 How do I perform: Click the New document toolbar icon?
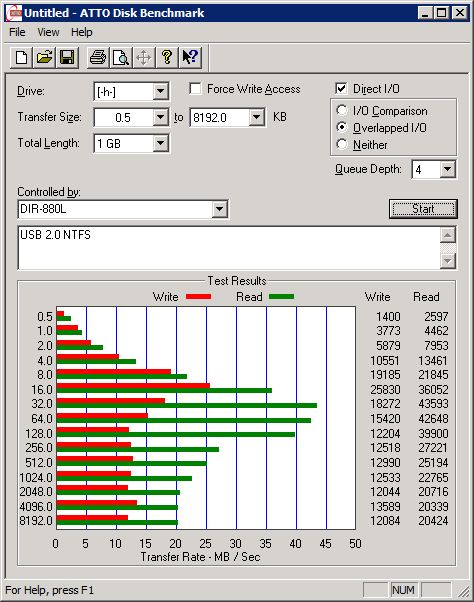coord(21,58)
